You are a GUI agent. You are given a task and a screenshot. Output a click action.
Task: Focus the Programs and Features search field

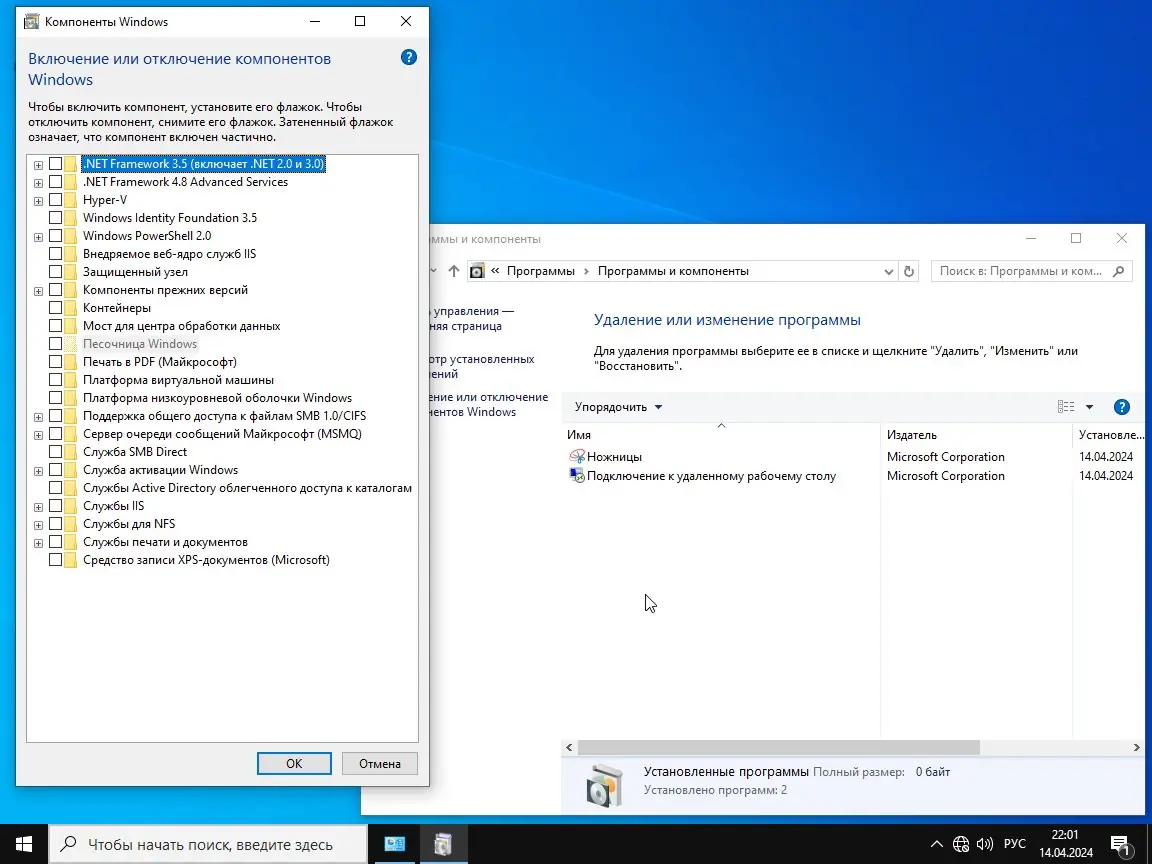(1032, 271)
